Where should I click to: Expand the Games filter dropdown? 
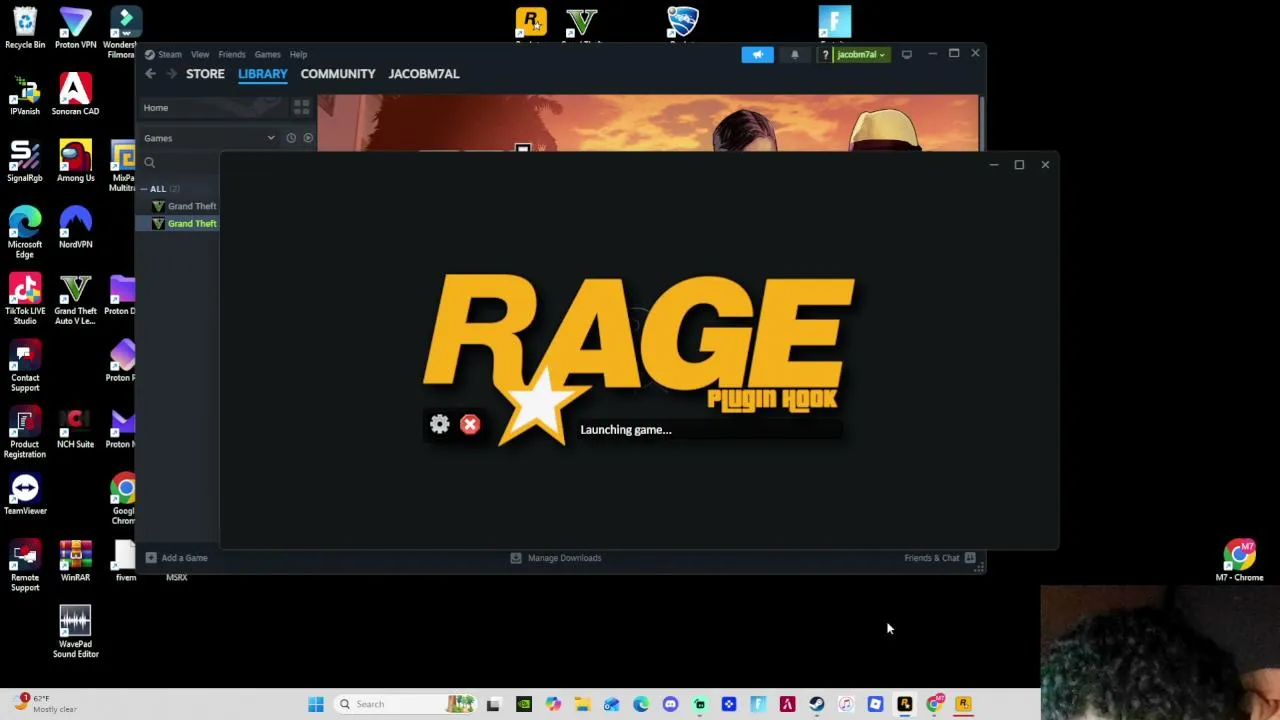pyautogui.click(x=271, y=138)
